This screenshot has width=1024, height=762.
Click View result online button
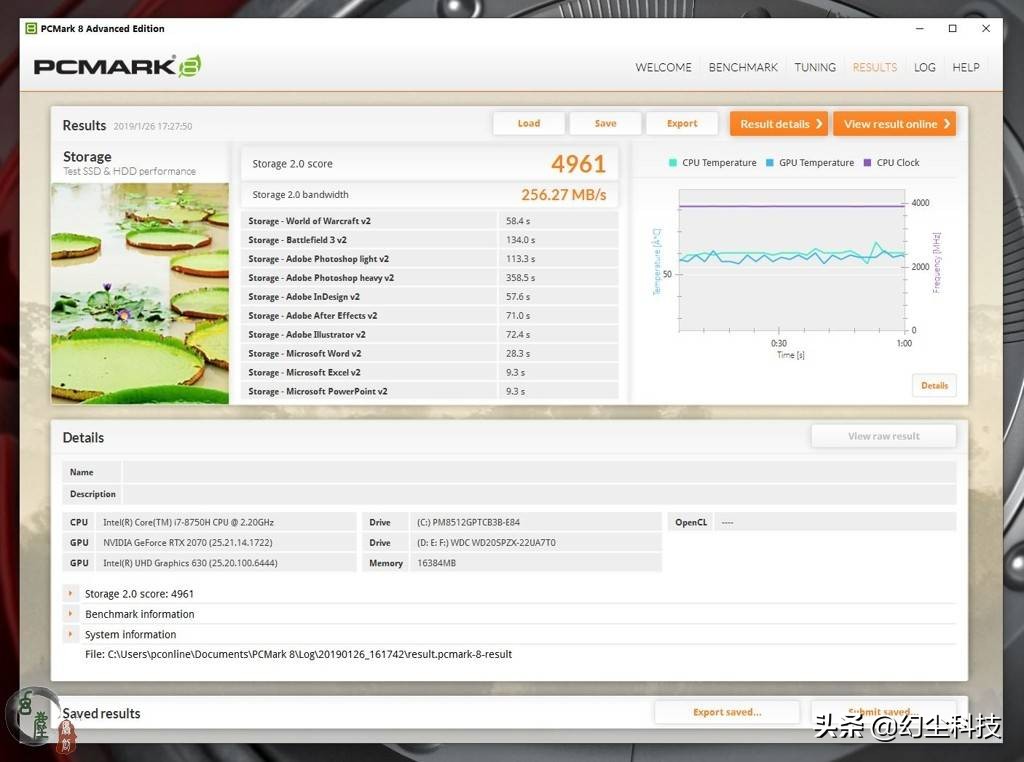[x=895, y=124]
